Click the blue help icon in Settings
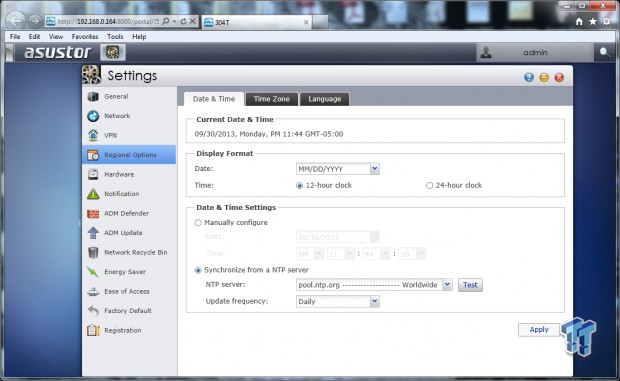 (x=529, y=77)
